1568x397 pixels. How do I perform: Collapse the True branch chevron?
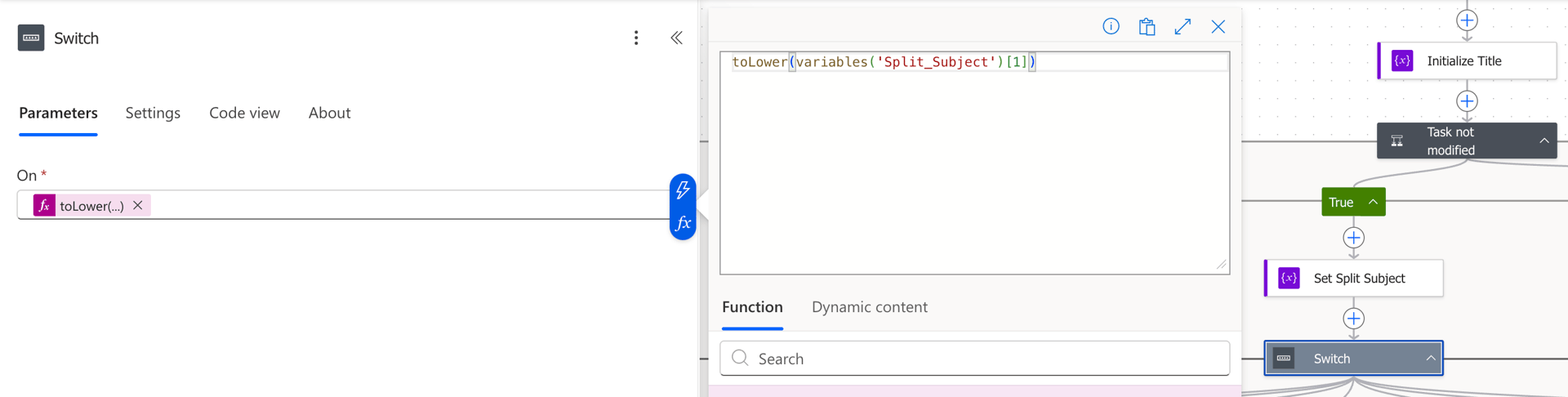[1373, 202]
